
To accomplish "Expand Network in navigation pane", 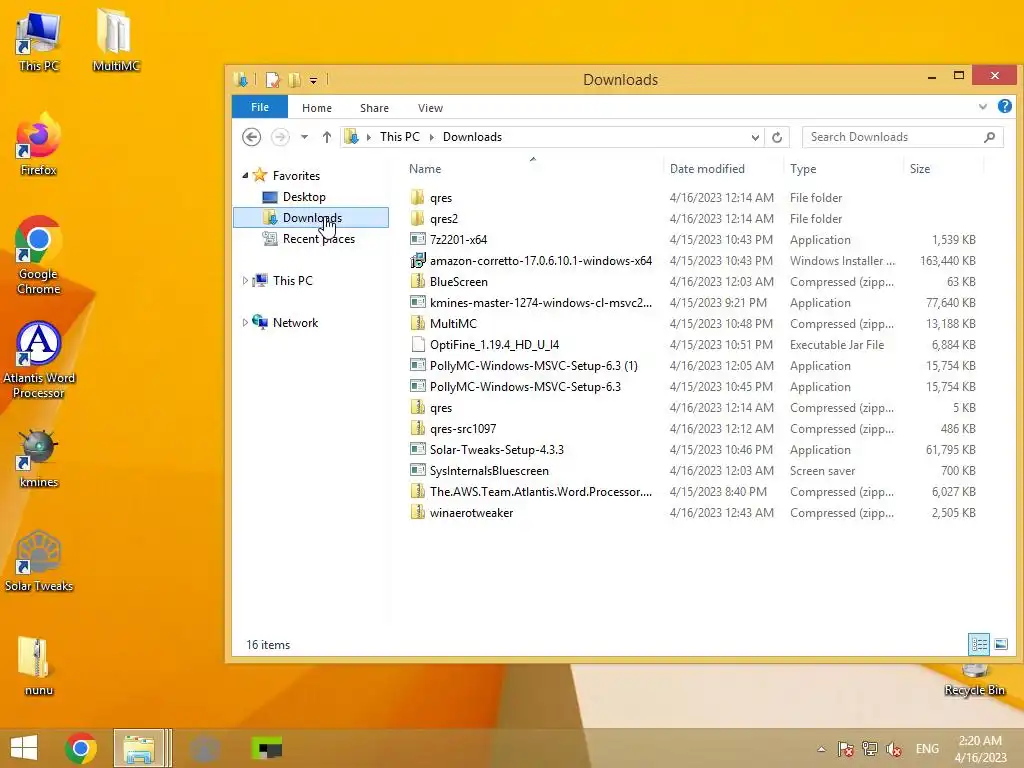I will tap(245, 323).
